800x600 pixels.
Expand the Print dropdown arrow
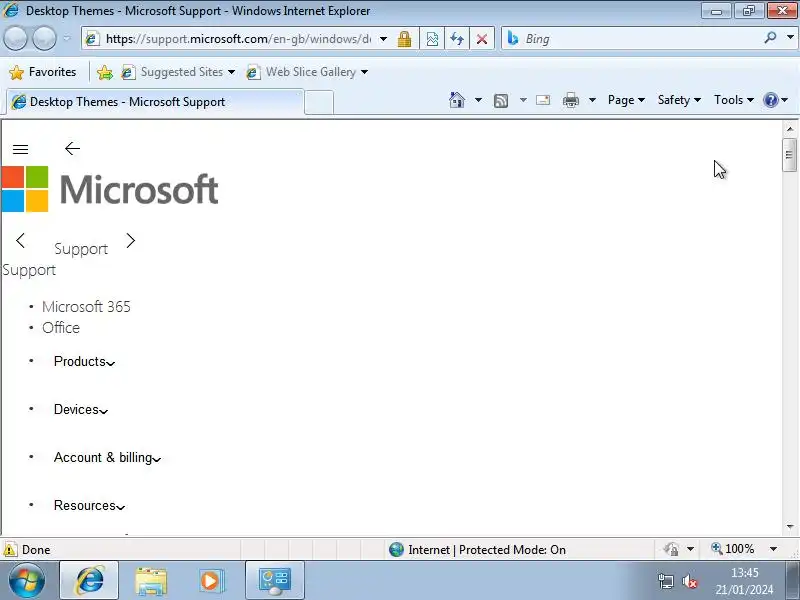coord(592,100)
